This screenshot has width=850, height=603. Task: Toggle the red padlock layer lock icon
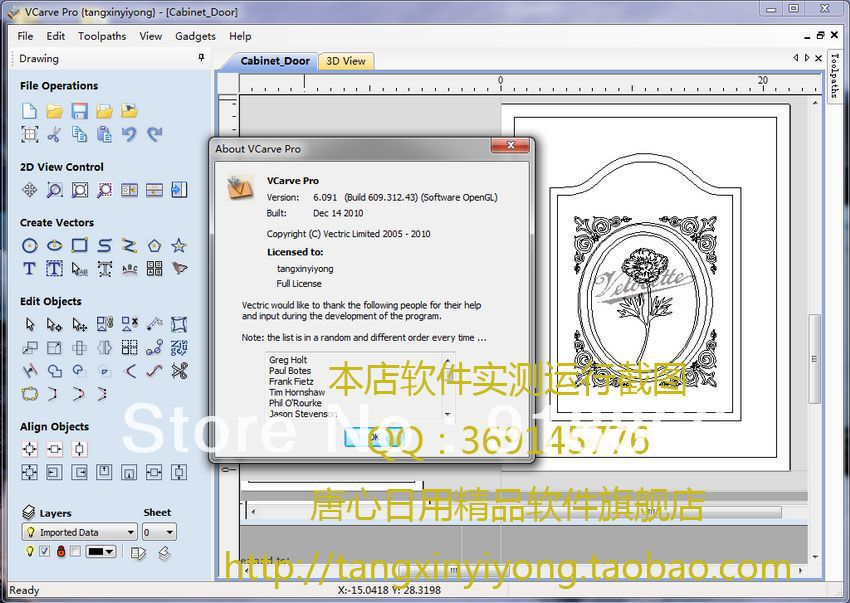(61, 551)
